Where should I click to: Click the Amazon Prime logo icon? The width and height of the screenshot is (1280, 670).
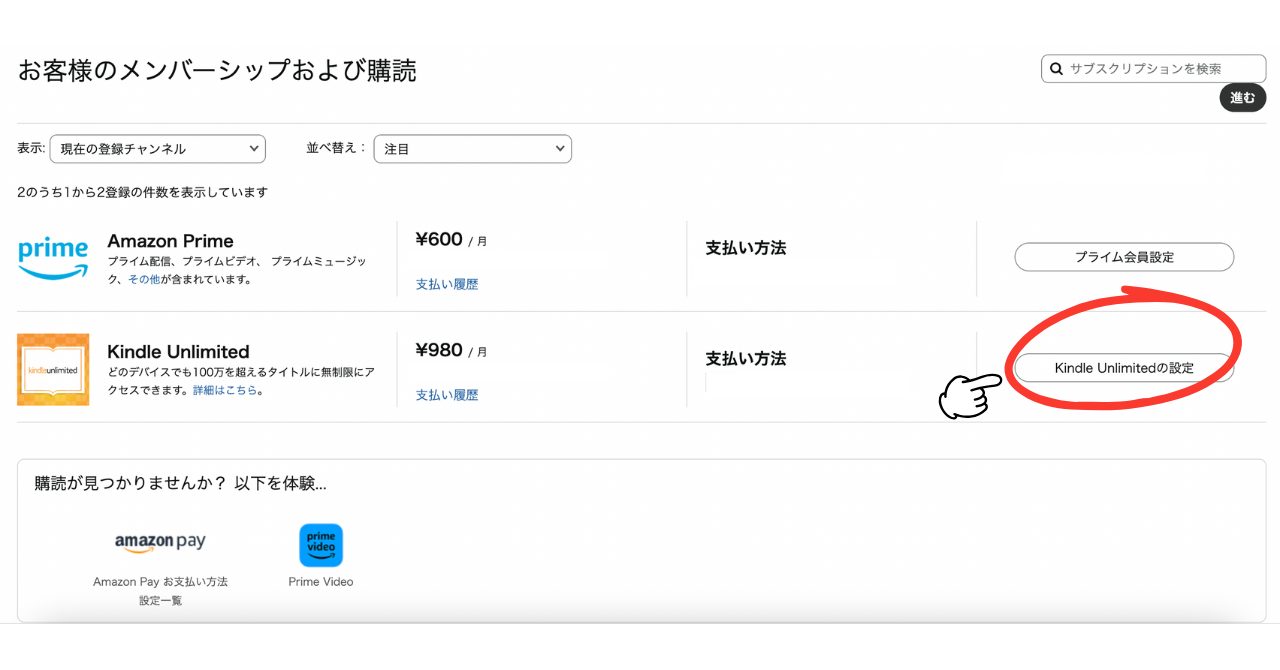(52, 257)
